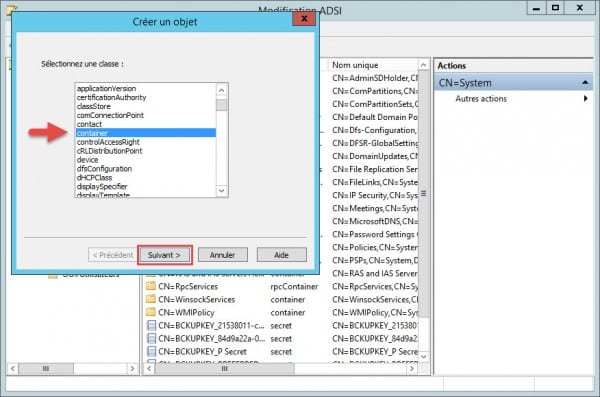Select the highlighted container class
The height and width of the screenshot is (397, 600).
click(x=146, y=133)
